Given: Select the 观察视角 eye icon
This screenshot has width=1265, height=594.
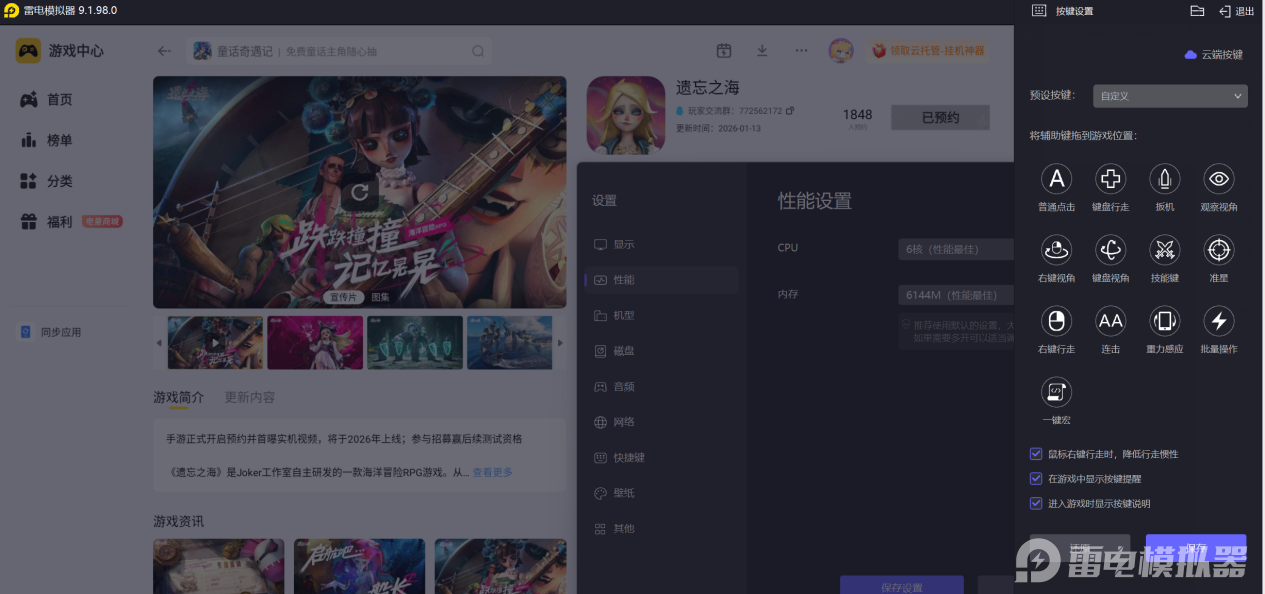Looking at the screenshot, I should tap(1219, 179).
